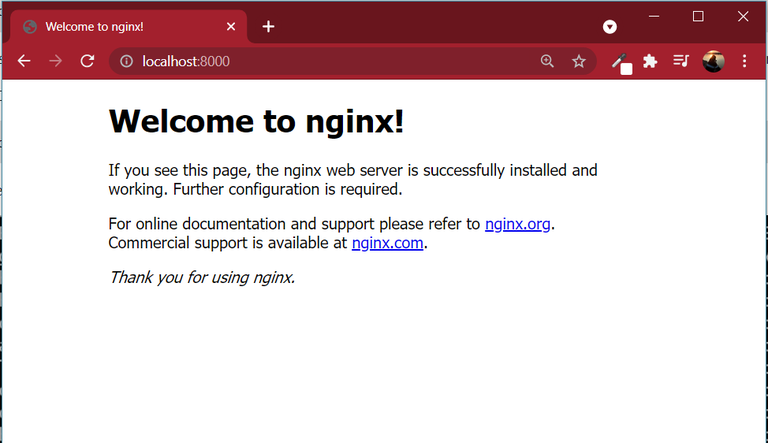Close the Welcome to nginx! tab
768x443 pixels.
tap(231, 26)
